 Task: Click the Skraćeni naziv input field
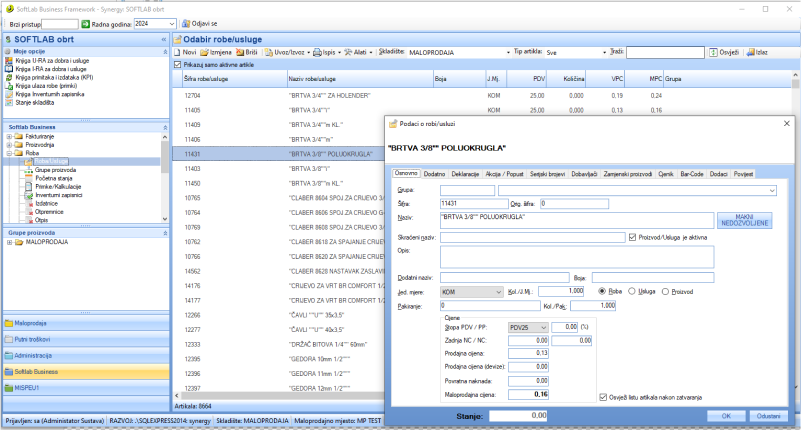tap(531, 237)
